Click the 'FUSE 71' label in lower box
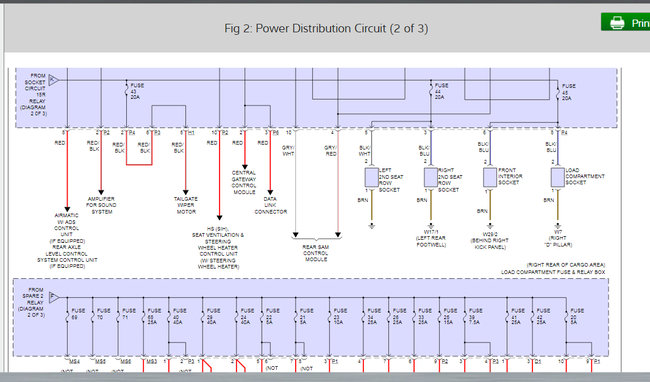This screenshot has height=382, width=650. tap(129, 314)
